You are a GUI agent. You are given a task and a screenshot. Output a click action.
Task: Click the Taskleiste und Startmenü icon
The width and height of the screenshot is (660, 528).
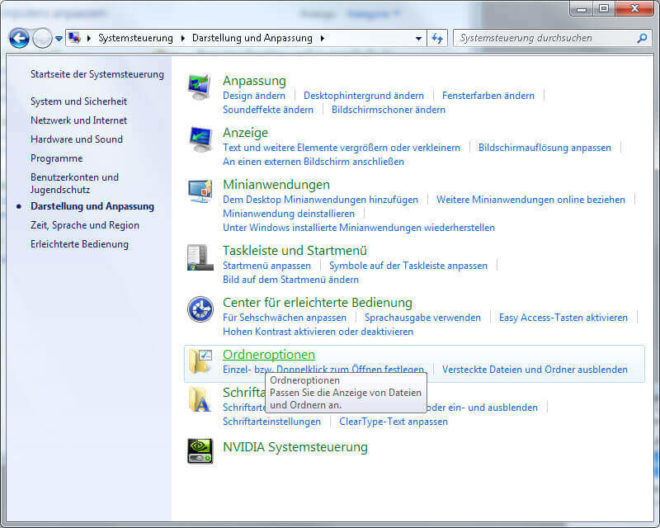[x=200, y=257]
